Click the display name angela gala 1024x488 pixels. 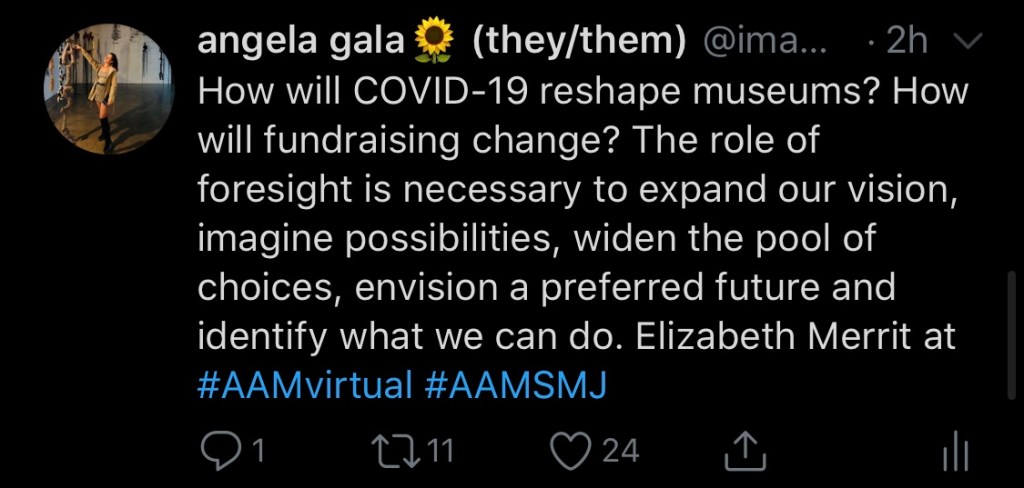coord(302,42)
